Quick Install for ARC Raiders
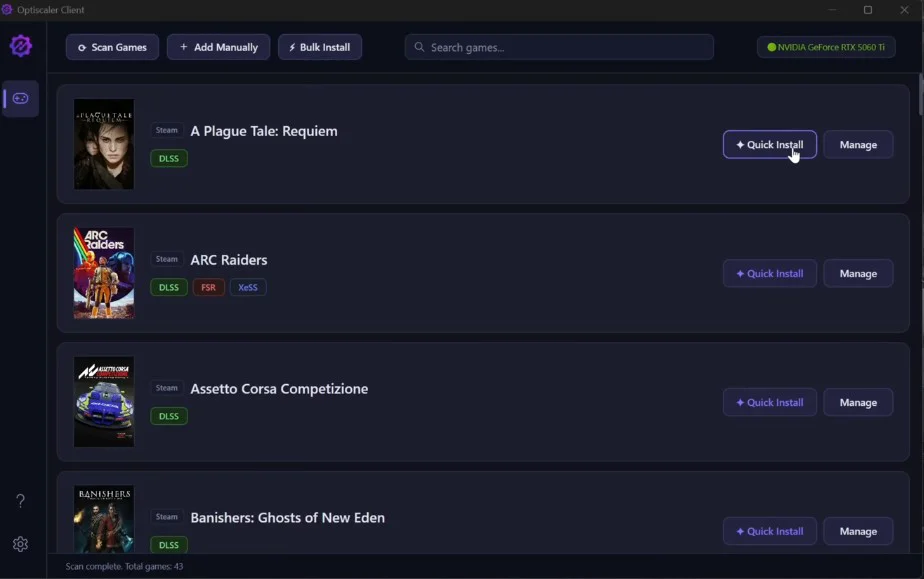924x579 pixels. 769,274
